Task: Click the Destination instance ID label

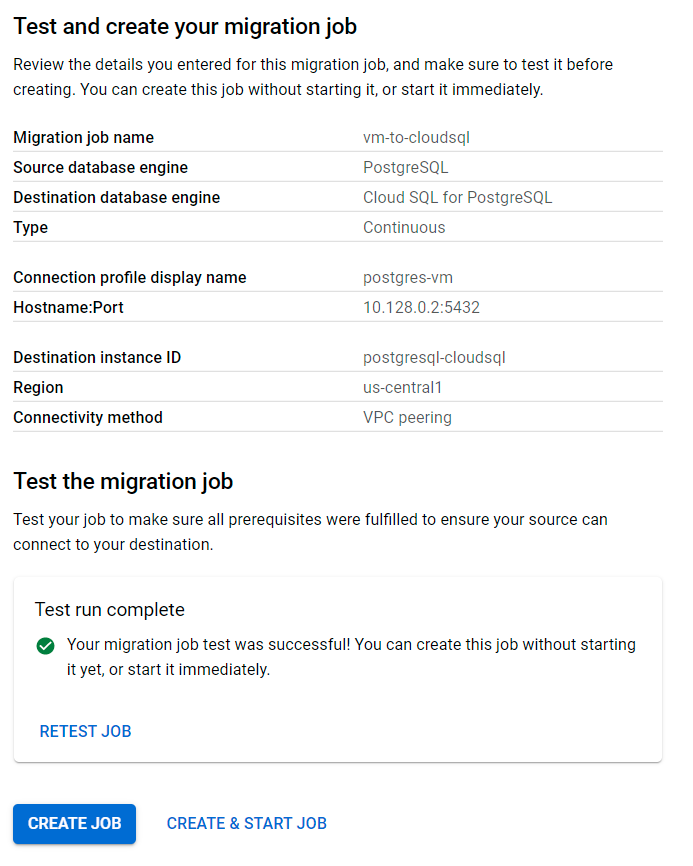Action: [97, 357]
